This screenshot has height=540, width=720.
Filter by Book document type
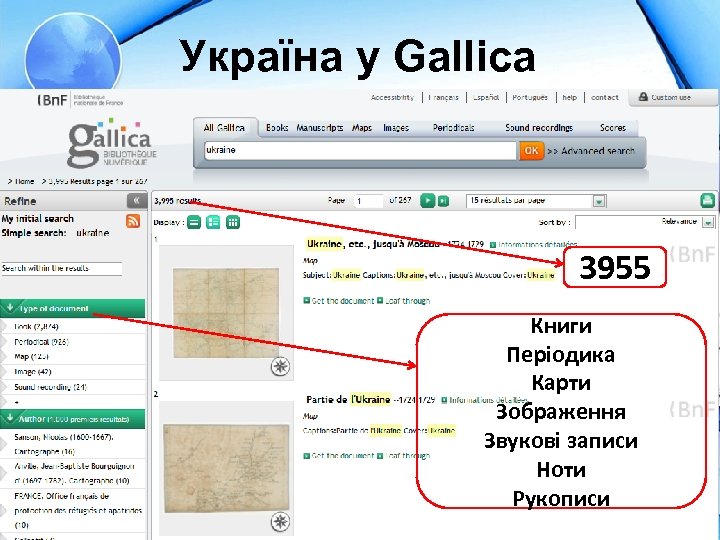point(36,326)
